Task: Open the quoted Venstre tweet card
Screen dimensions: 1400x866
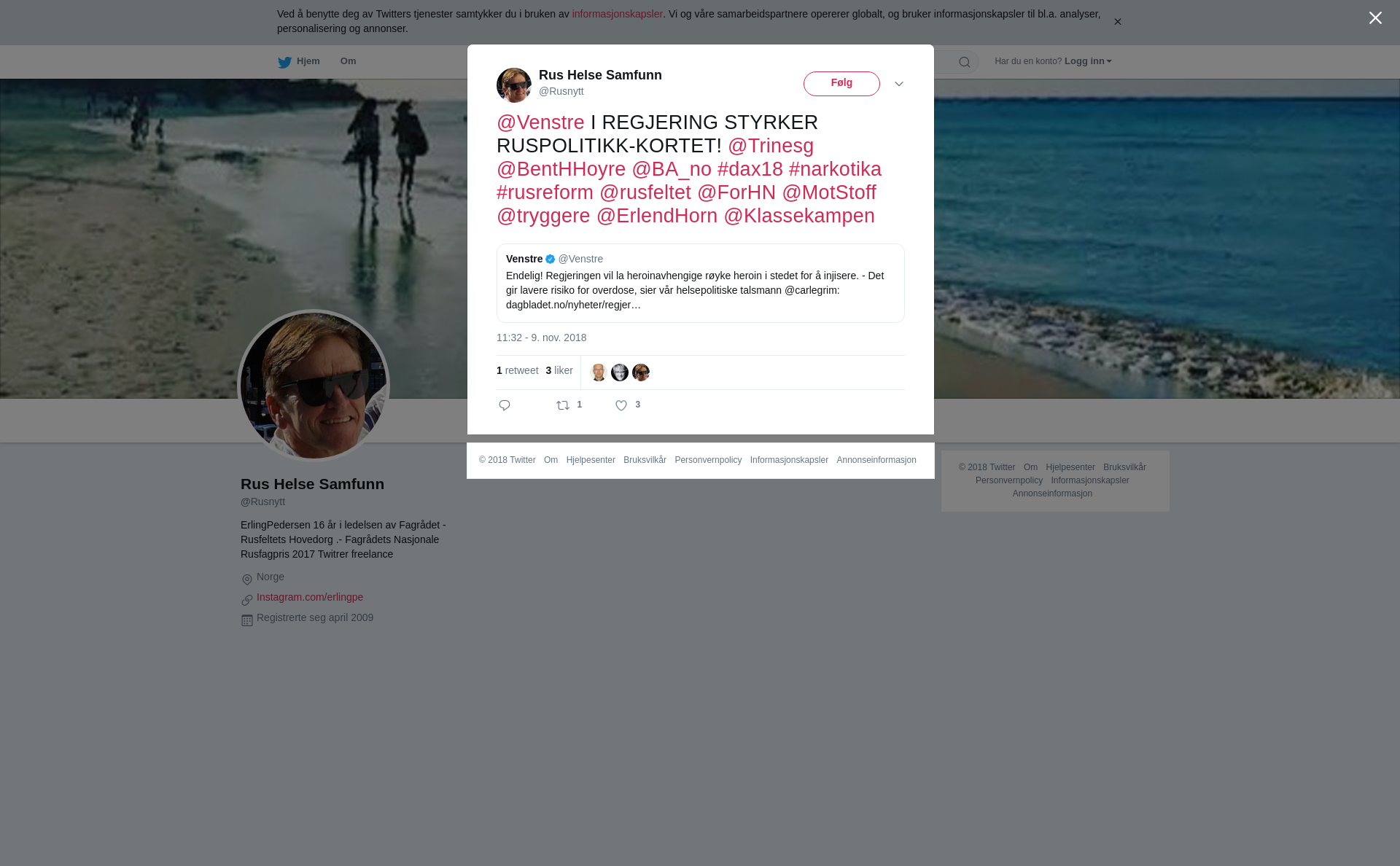Action: pyautogui.click(x=701, y=283)
